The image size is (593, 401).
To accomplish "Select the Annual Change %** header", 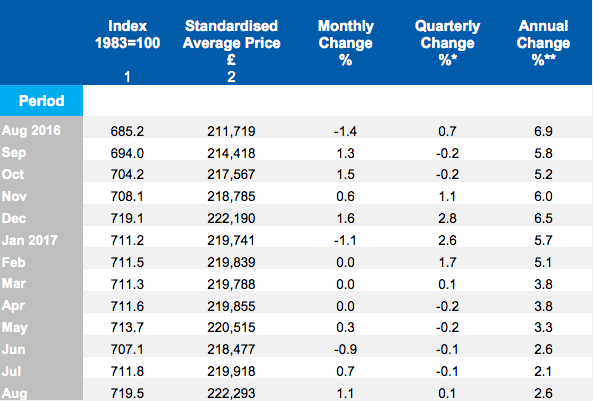I will tap(543, 42).
